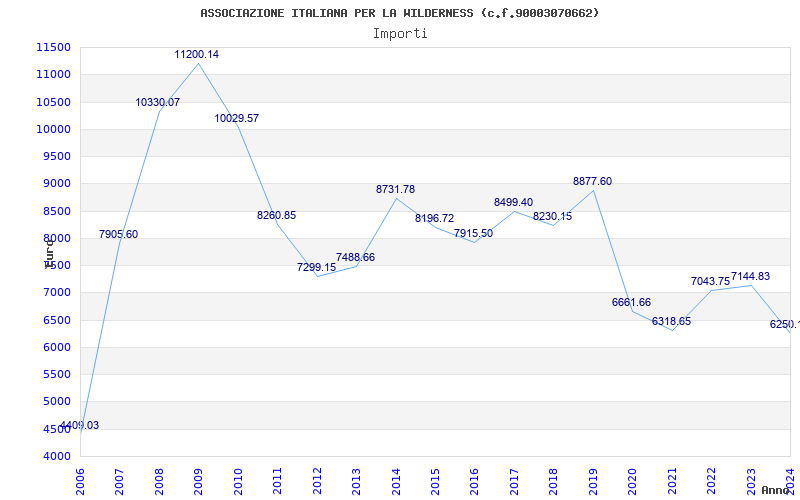The height and width of the screenshot is (500, 800).
Task: Select the 7299.15 data label
Action: point(316,267)
